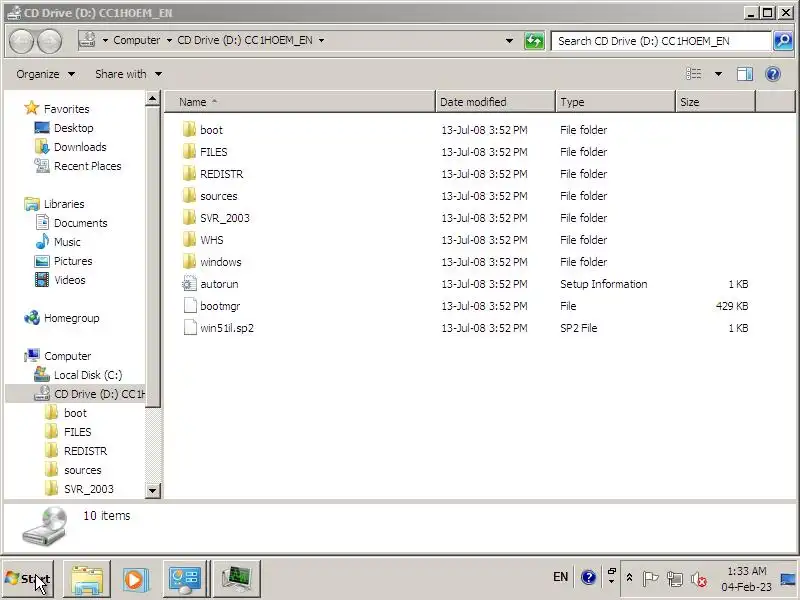Open the Share with dropdown menu
This screenshot has height=600, width=800.
[128, 74]
